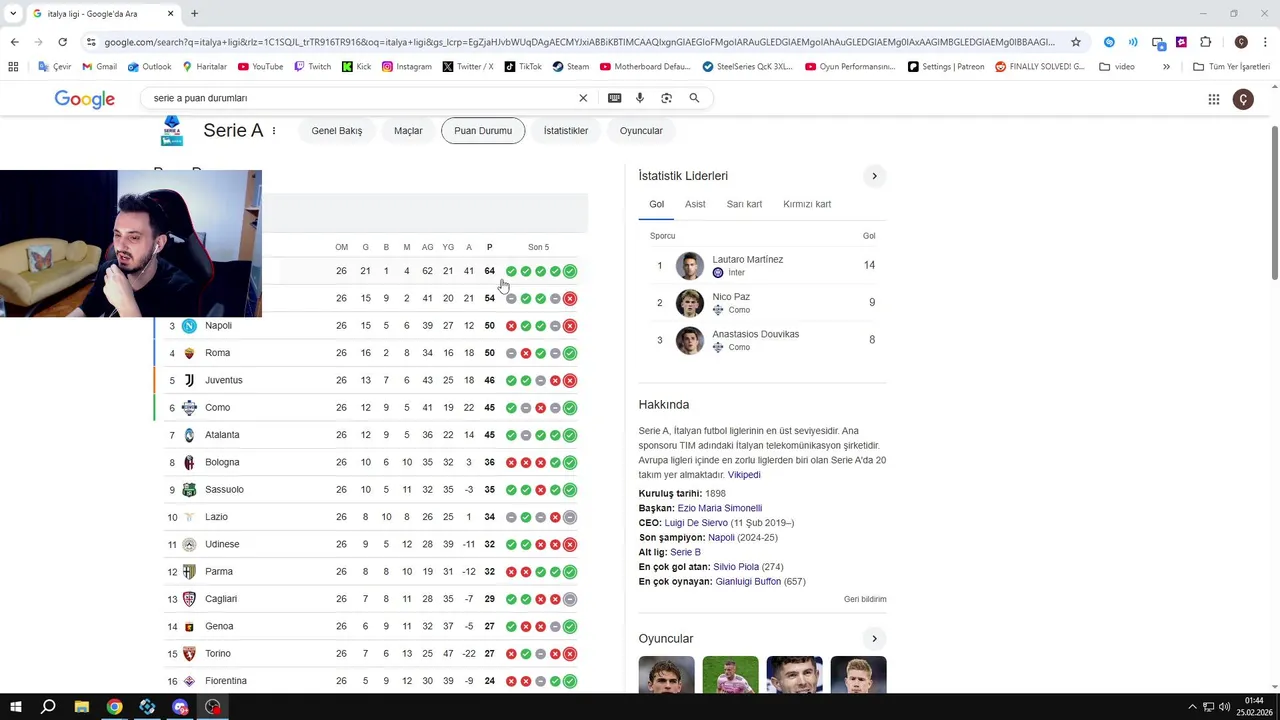Select the Sarı kart statistics tab

(x=744, y=204)
